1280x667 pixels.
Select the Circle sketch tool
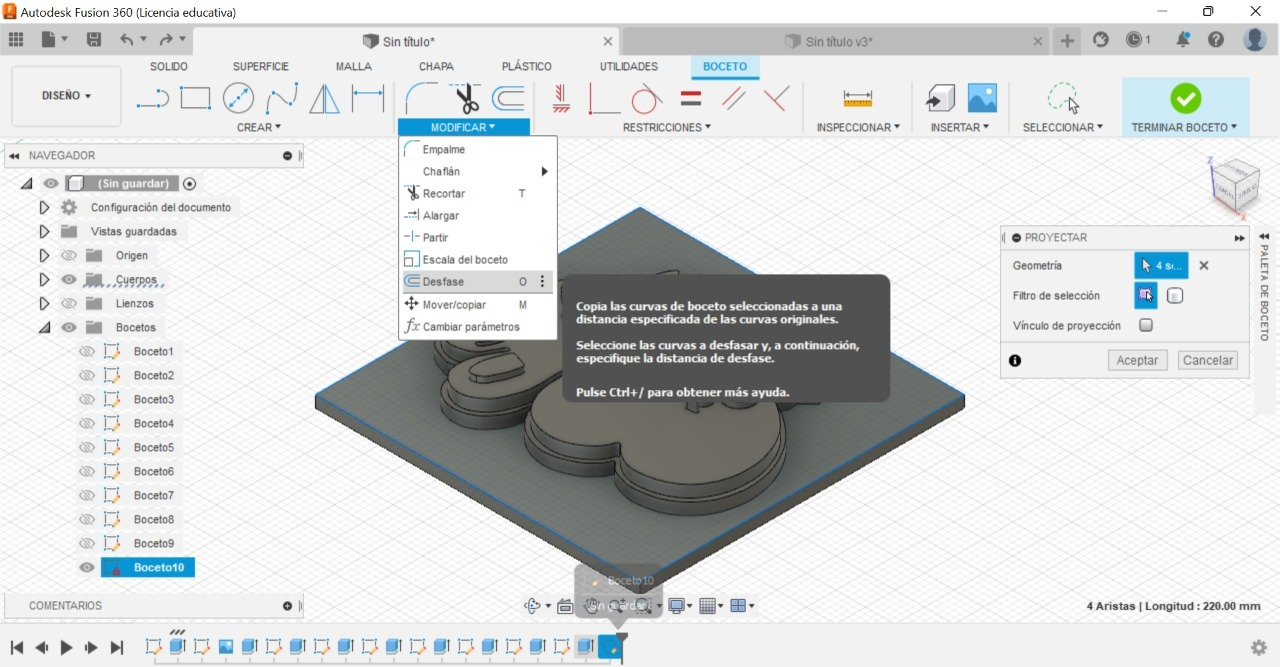pyautogui.click(x=238, y=98)
